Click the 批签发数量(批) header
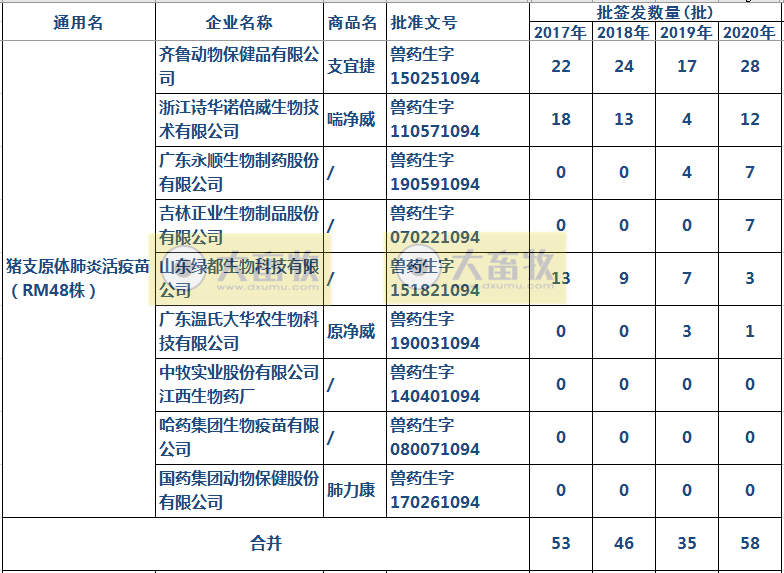Viewport: 784px width, 573px height. coord(656,12)
